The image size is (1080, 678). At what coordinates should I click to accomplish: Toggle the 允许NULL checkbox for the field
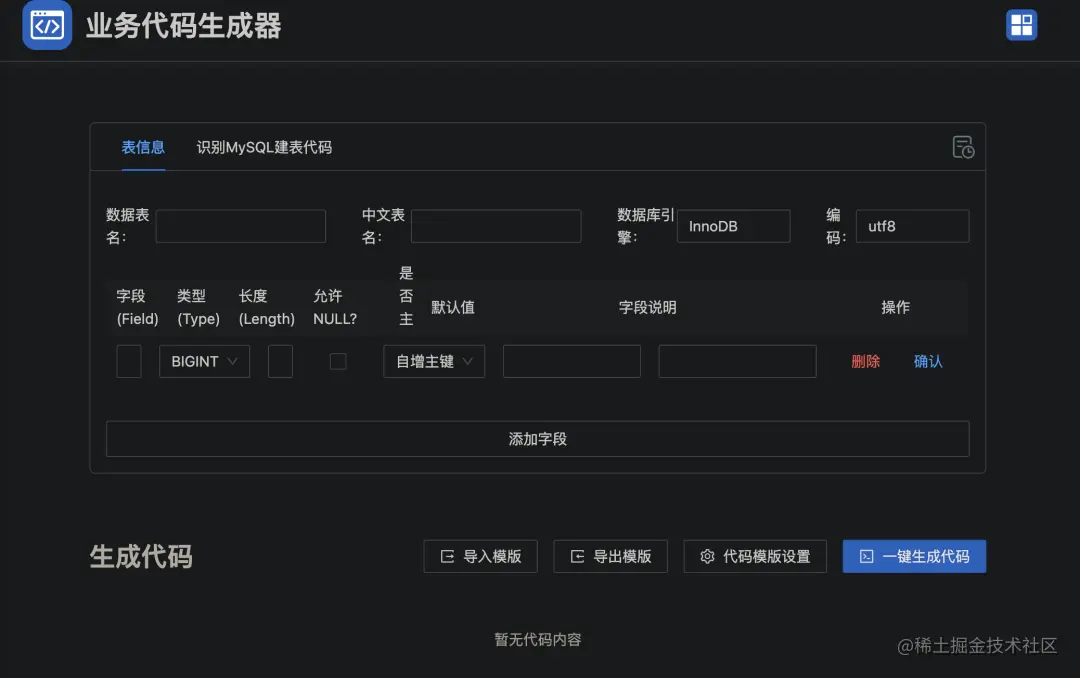coord(337,361)
